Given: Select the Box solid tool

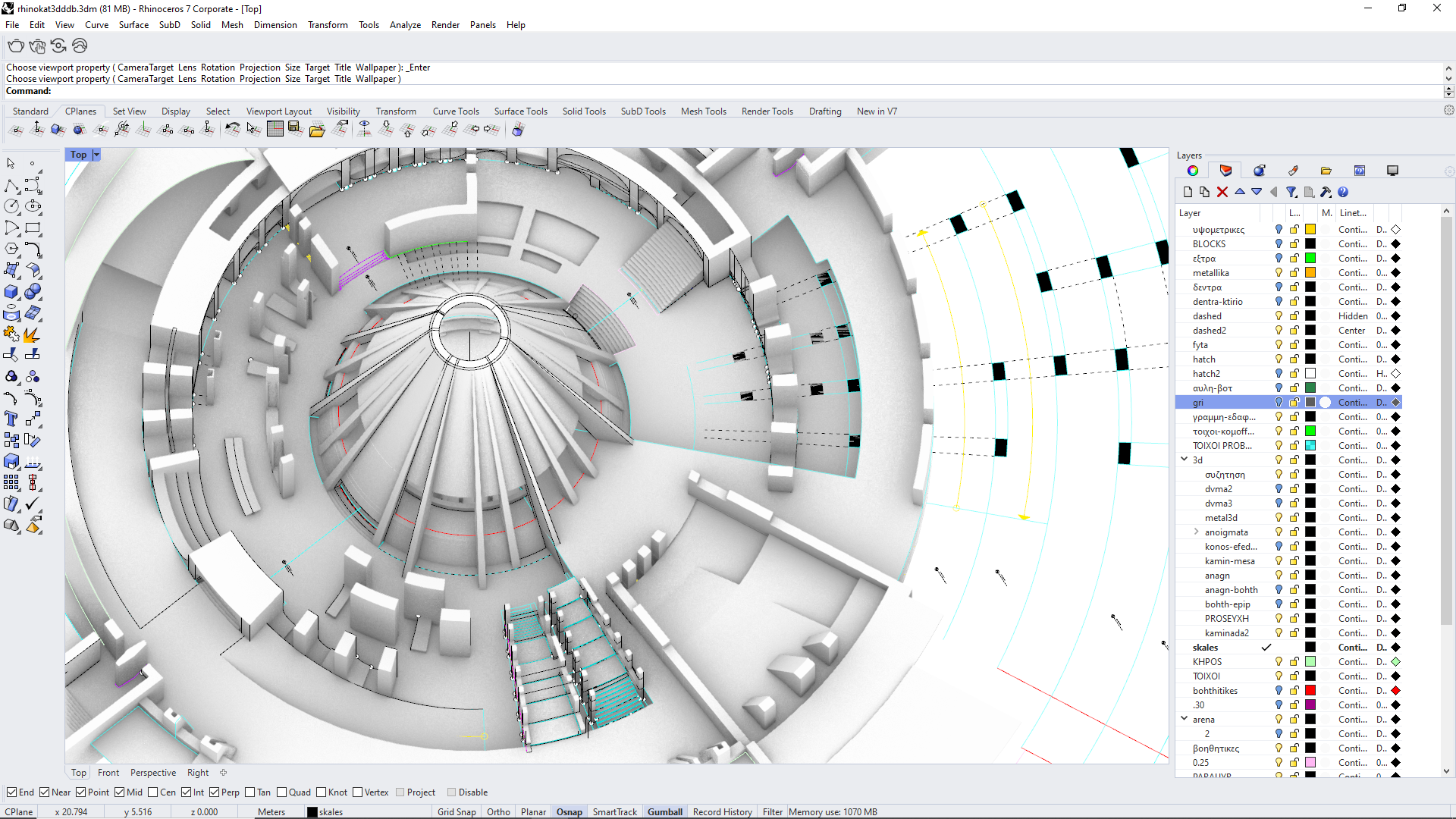Looking at the screenshot, I should [11, 292].
